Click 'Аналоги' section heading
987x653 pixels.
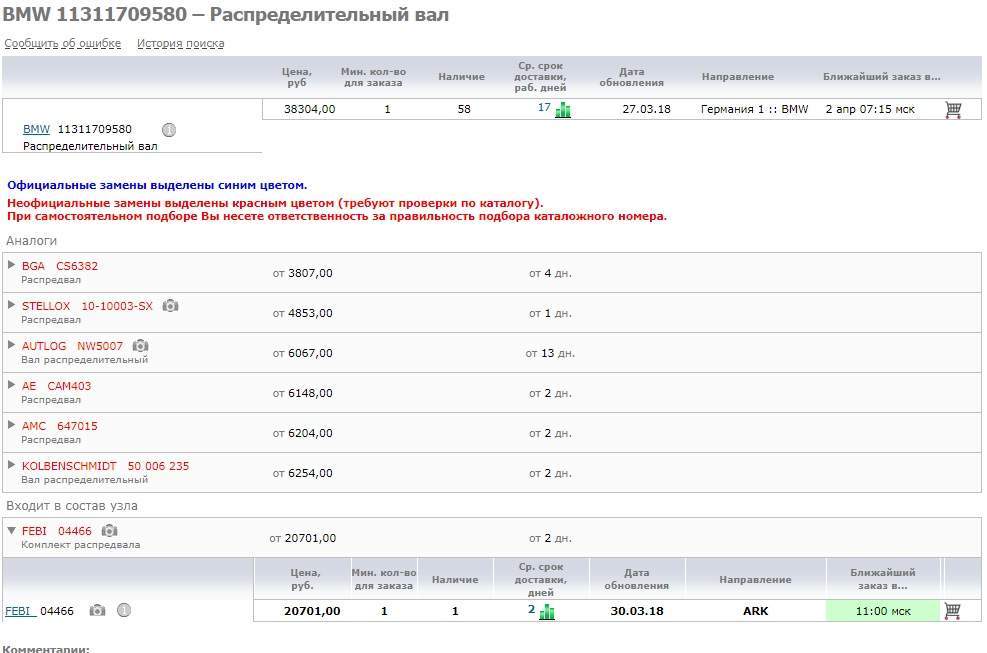pyautogui.click(x=31, y=241)
